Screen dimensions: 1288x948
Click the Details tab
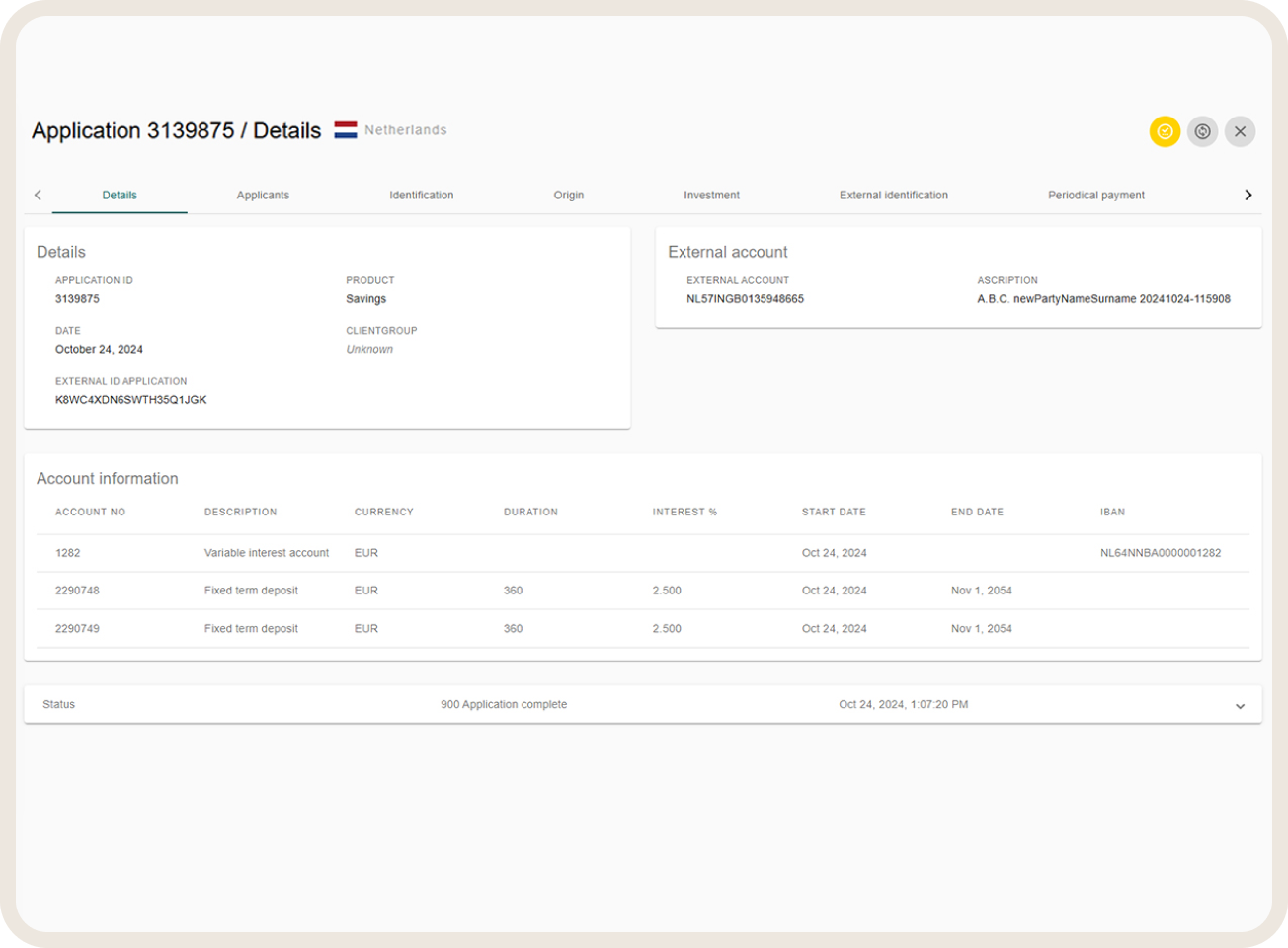click(x=120, y=195)
